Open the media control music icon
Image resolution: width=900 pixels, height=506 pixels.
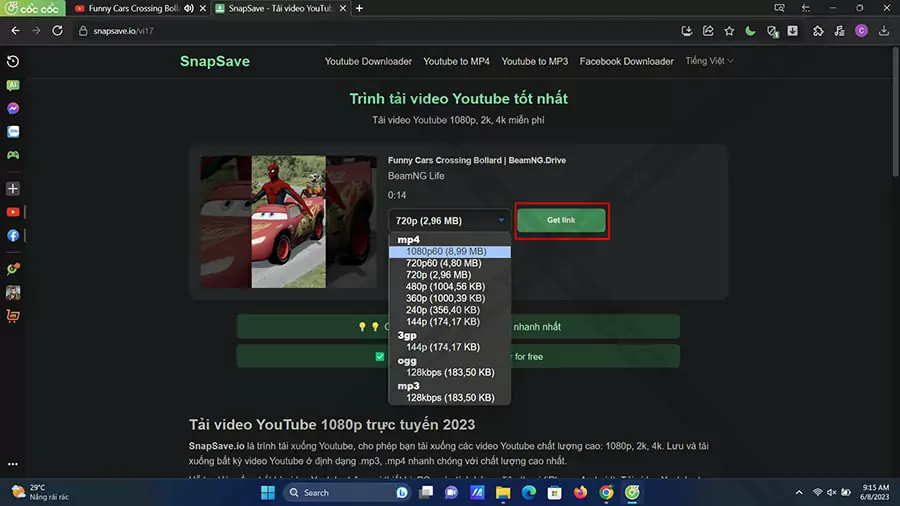pos(839,31)
